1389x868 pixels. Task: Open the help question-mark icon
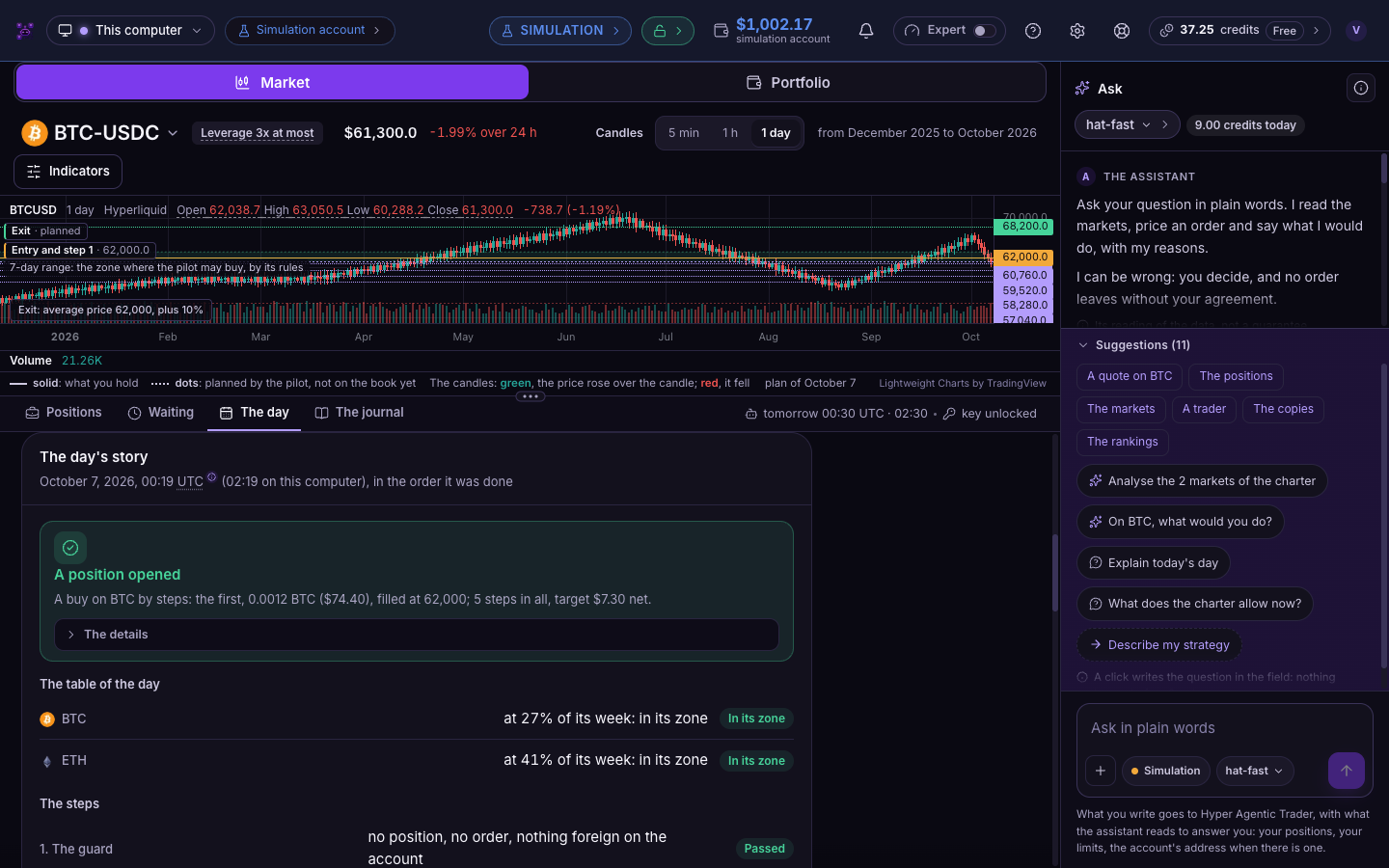pyautogui.click(x=1033, y=31)
